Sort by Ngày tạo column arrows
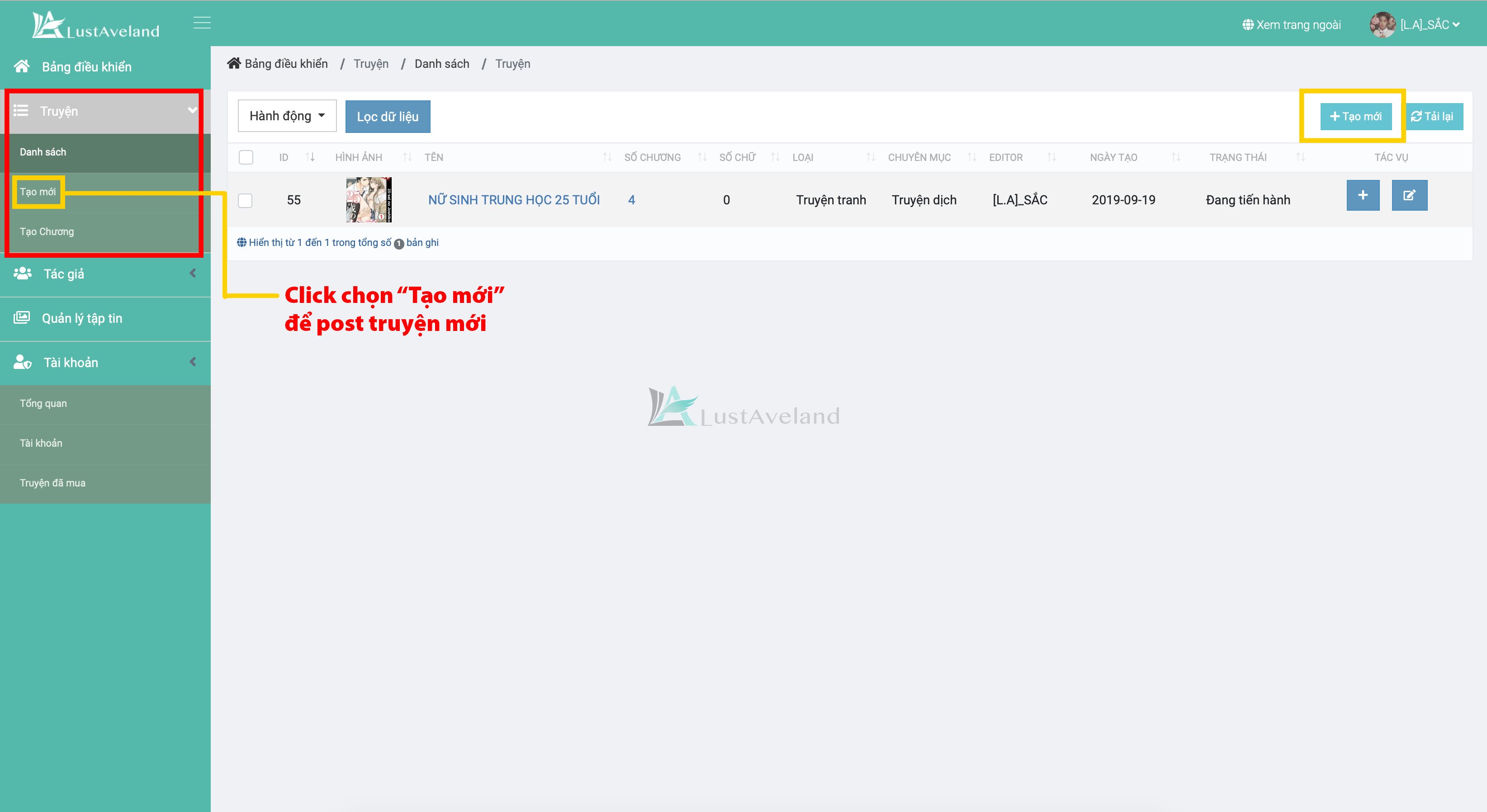Viewport: 1487px width, 812px height. pyautogui.click(x=1175, y=157)
